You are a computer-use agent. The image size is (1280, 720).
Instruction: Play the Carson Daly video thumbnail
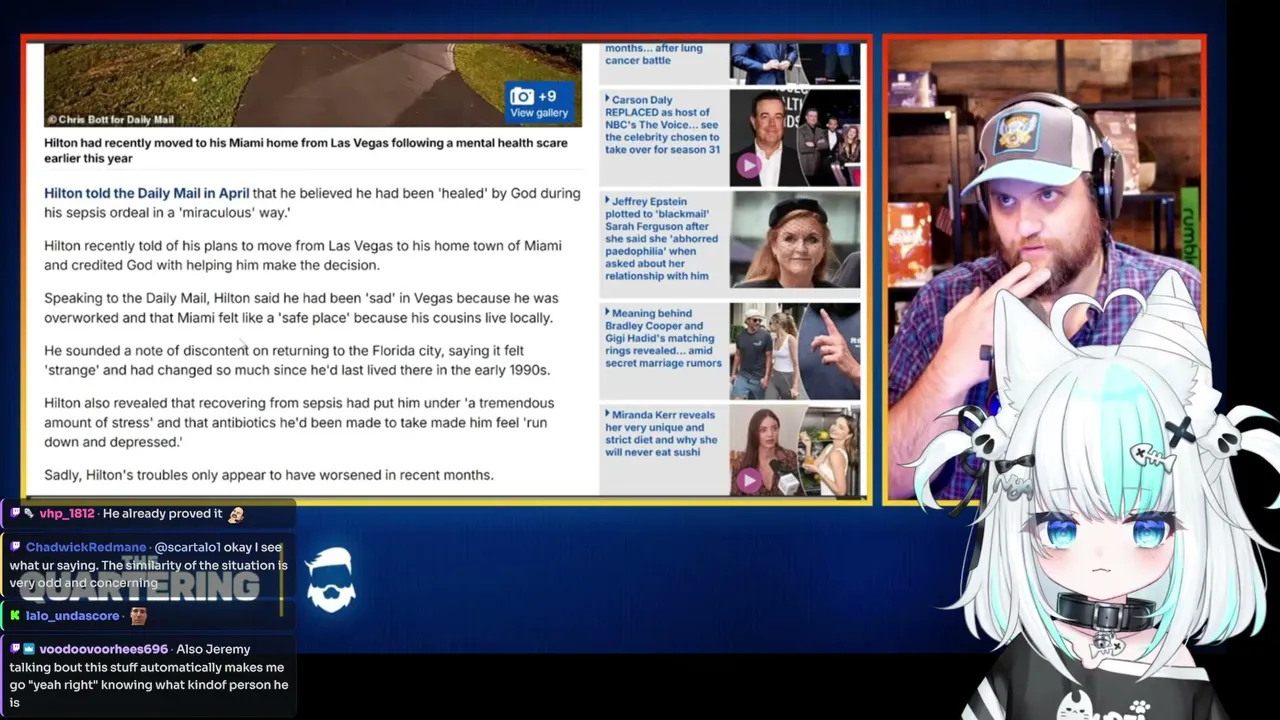[x=747, y=167]
